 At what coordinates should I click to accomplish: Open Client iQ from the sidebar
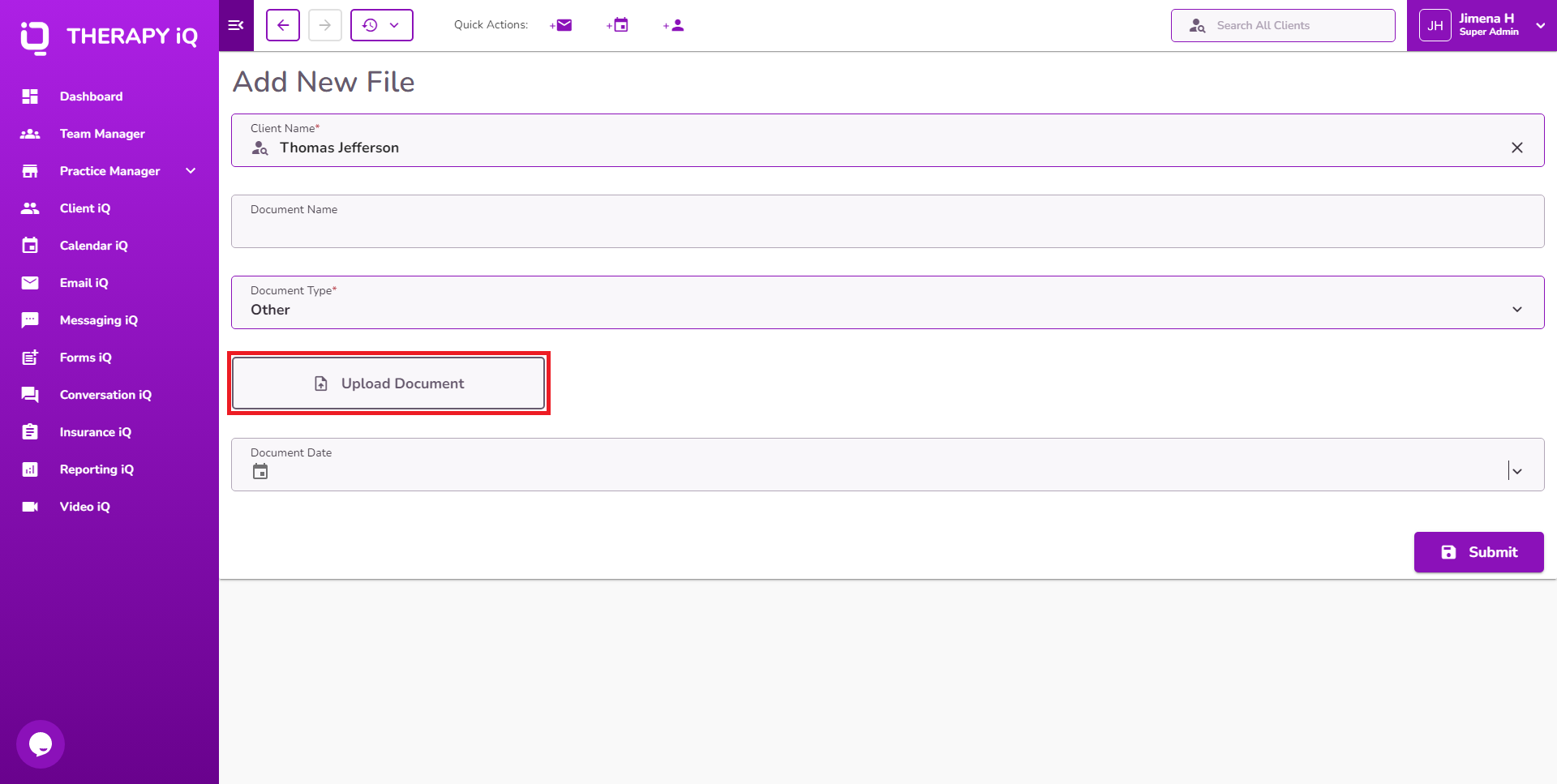pos(85,208)
